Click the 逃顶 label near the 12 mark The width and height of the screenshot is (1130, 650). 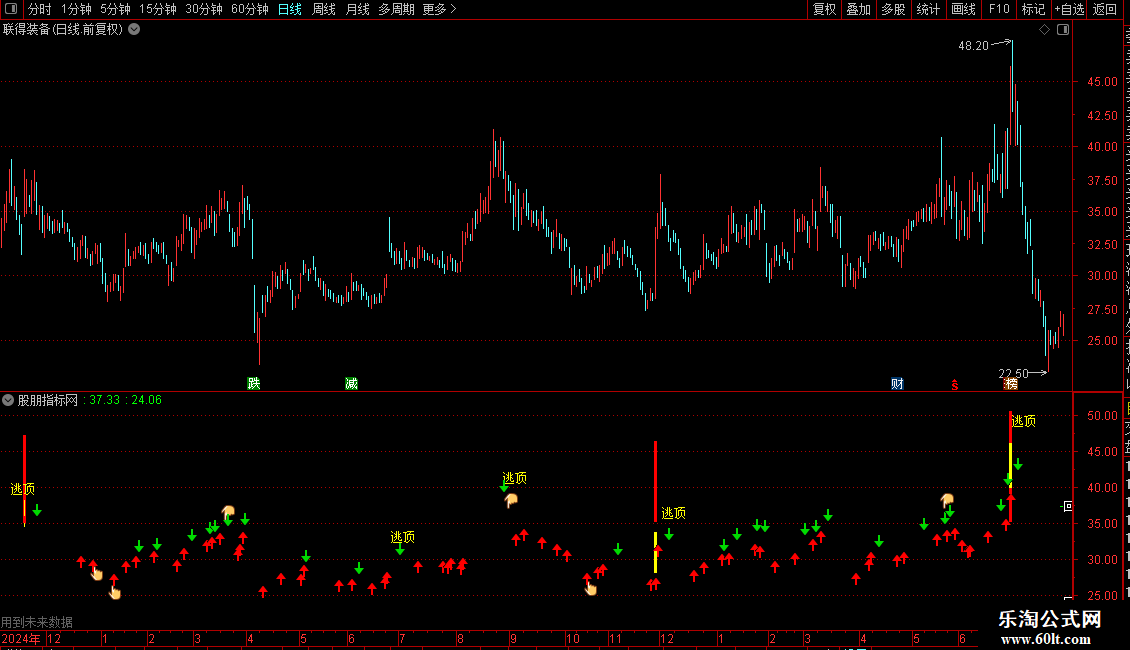pos(674,513)
